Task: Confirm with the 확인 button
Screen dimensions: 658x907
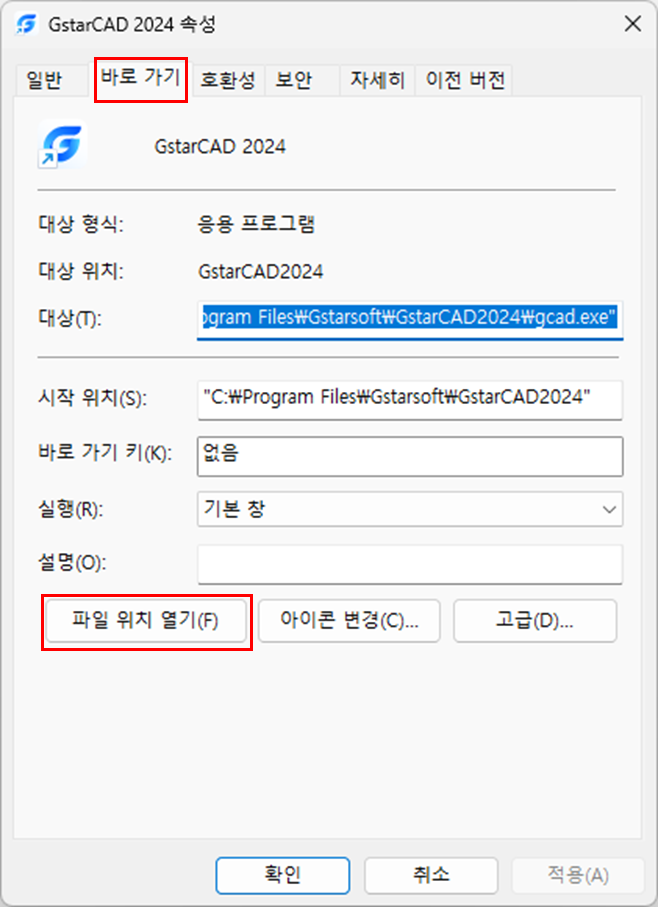Action: [x=283, y=875]
